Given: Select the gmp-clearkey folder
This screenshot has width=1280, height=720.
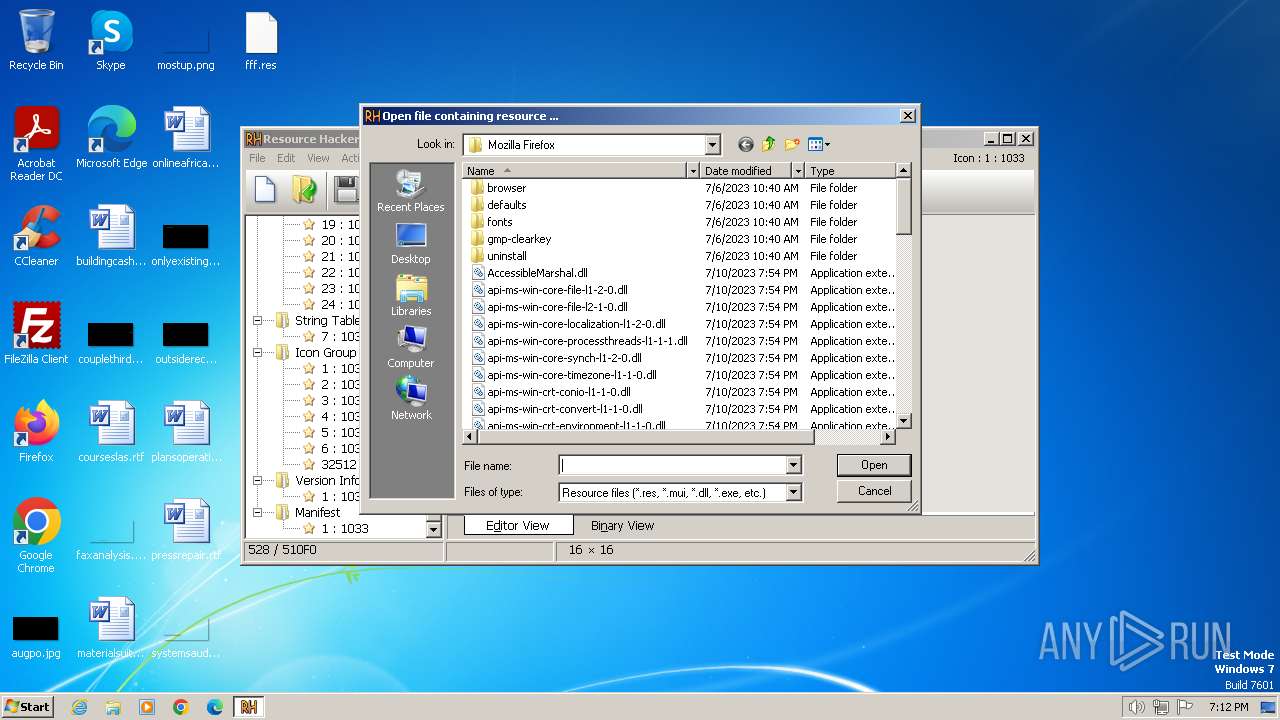Looking at the screenshot, I should pos(510,239).
